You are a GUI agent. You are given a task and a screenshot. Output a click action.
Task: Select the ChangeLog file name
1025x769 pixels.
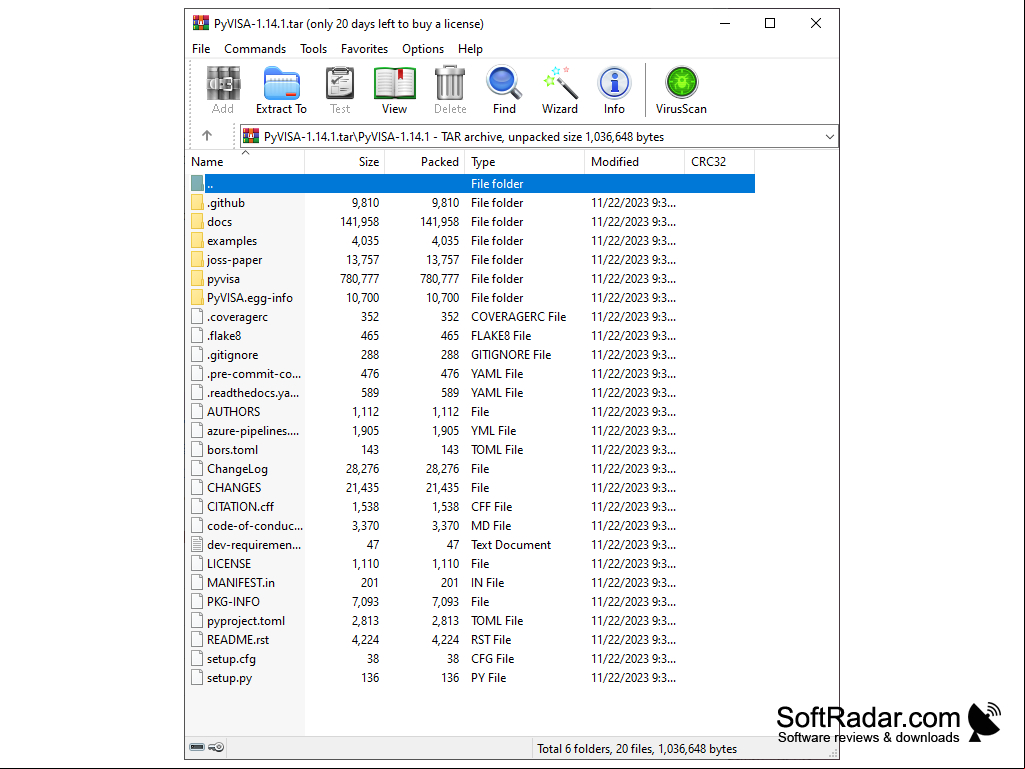pos(237,468)
